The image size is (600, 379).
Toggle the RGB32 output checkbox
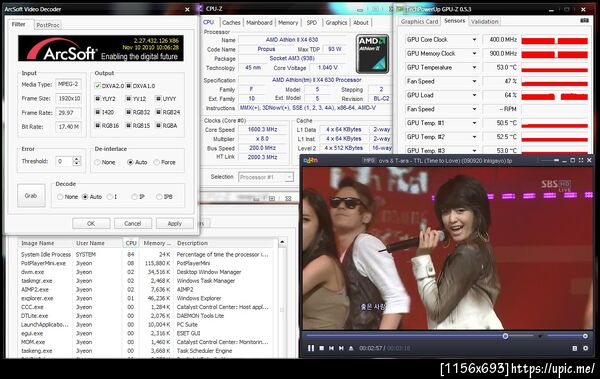click(x=129, y=112)
